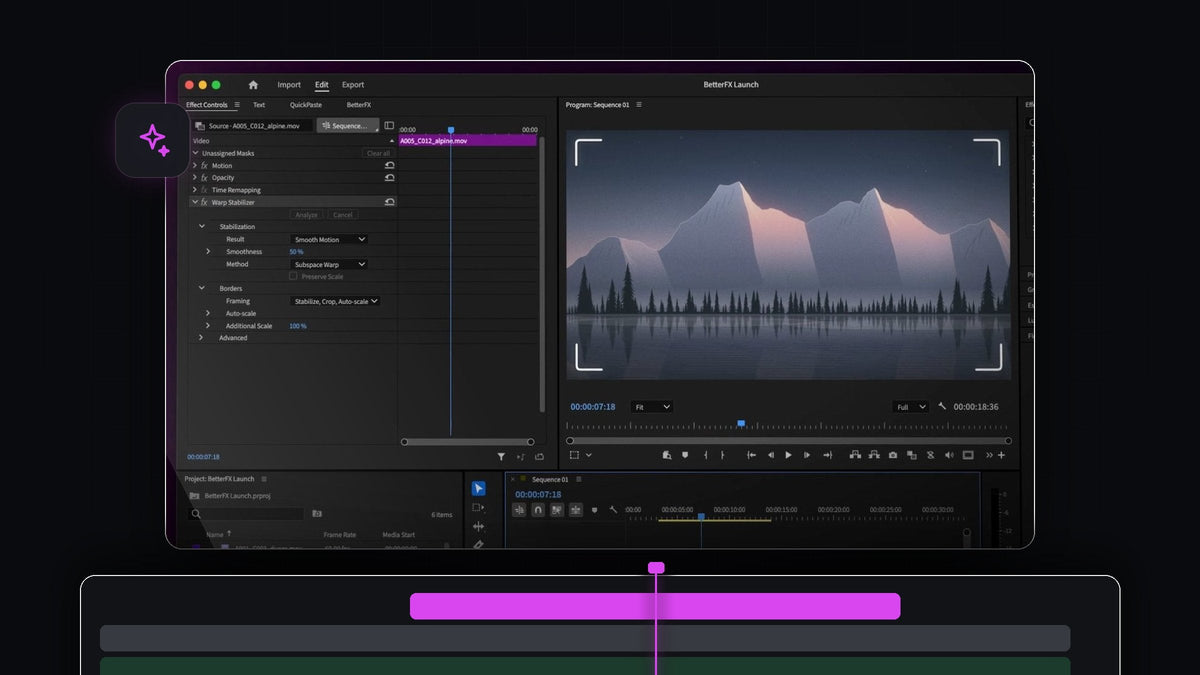Reset the Opacity effect parameters
The height and width of the screenshot is (675, 1200).
pyautogui.click(x=389, y=177)
